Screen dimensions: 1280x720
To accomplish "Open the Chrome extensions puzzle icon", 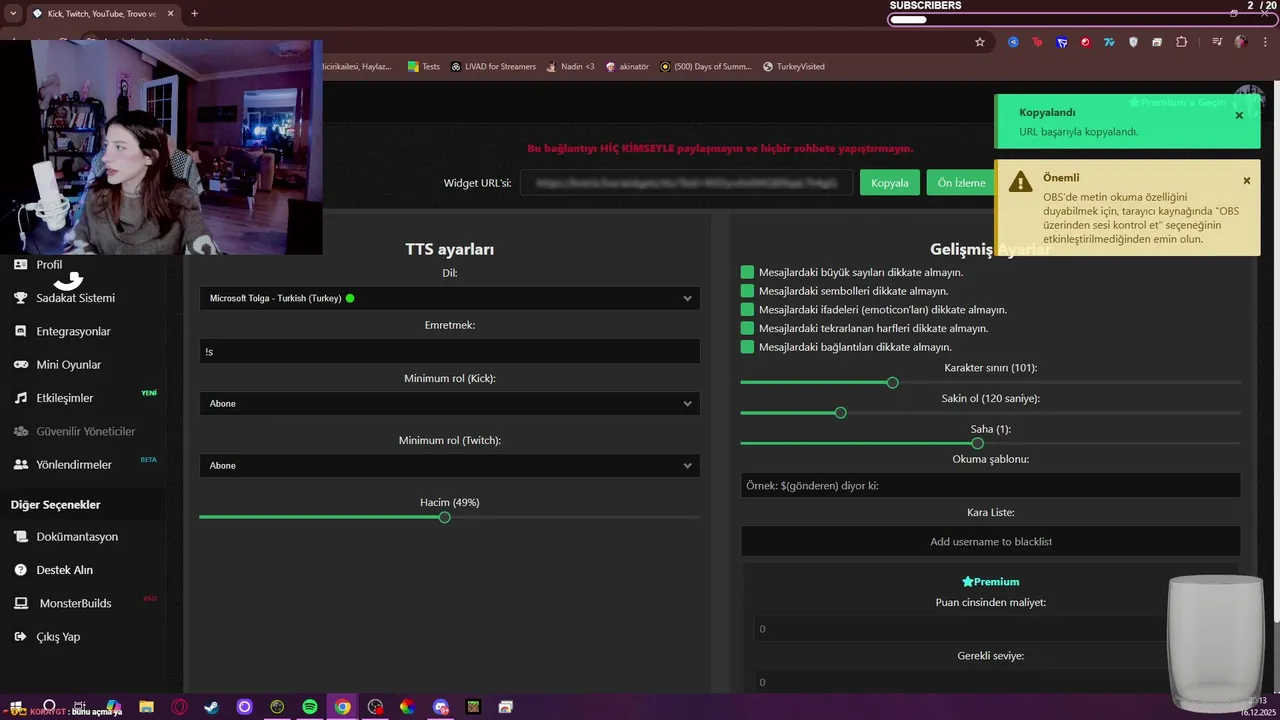I will (x=1182, y=42).
